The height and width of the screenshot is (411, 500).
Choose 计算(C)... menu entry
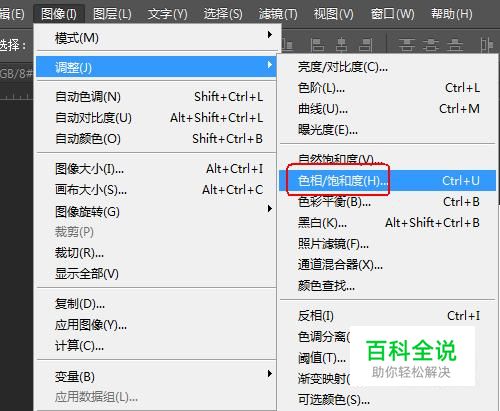point(156,346)
